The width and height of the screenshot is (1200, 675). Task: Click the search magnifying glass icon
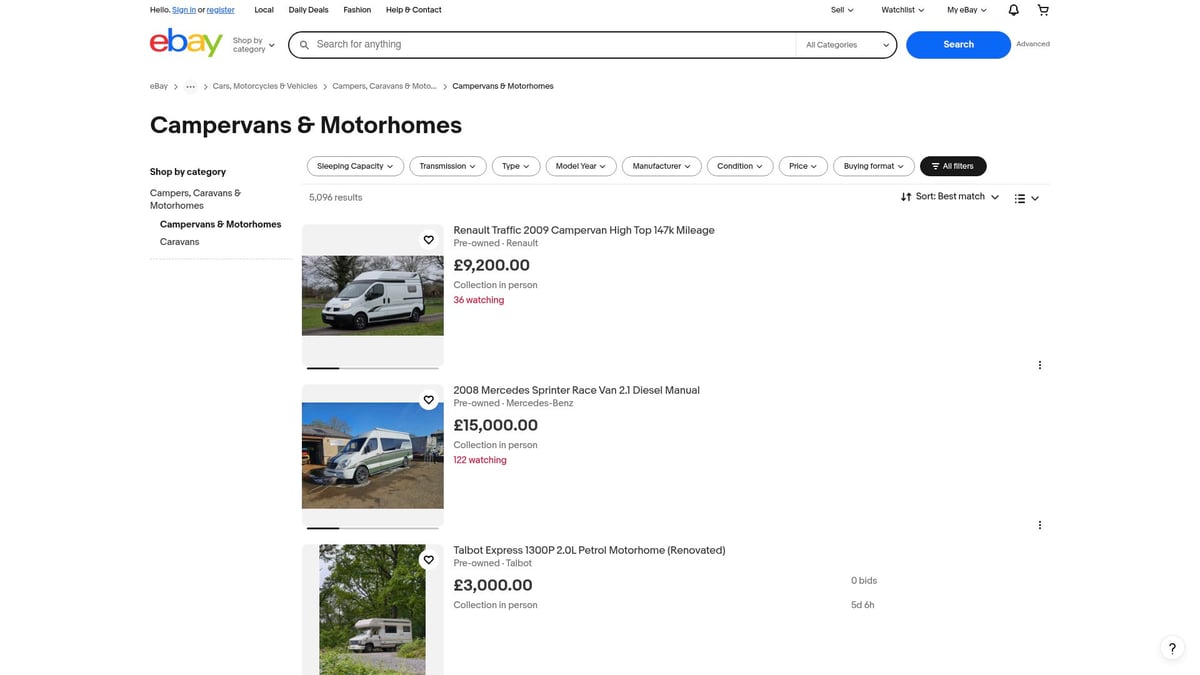304,44
